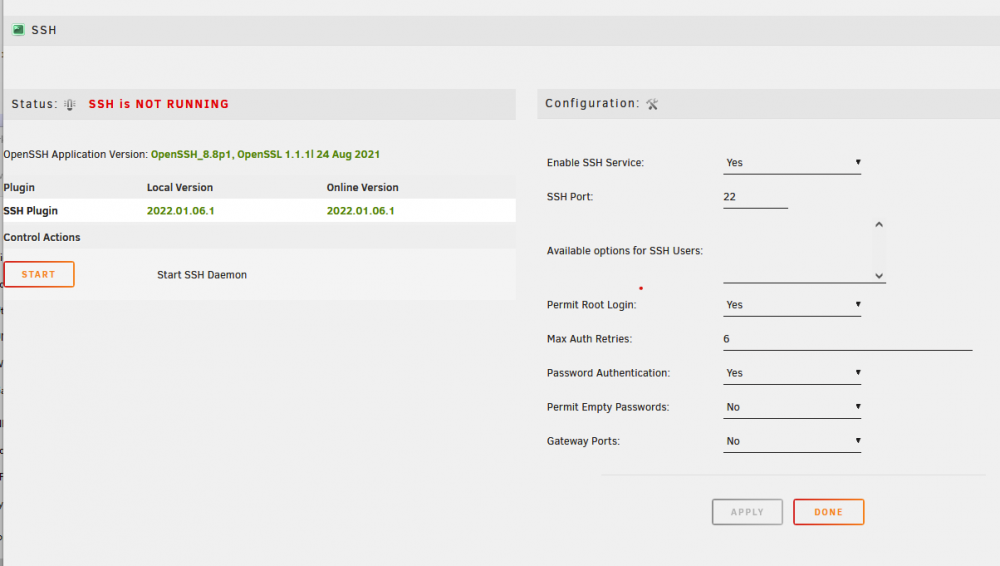1000x566 pixels.
Task: Click the 'Max Auth Retries:' label
Action: coord(589,339)
